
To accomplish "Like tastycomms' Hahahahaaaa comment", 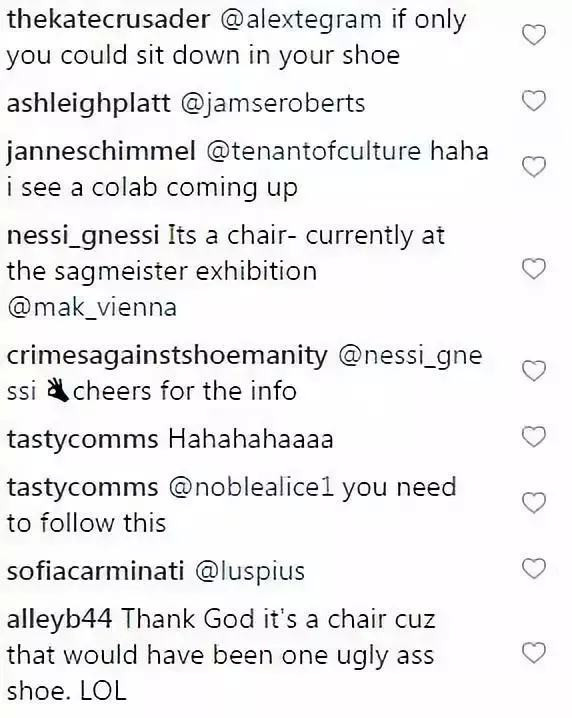I will point(534,437).
